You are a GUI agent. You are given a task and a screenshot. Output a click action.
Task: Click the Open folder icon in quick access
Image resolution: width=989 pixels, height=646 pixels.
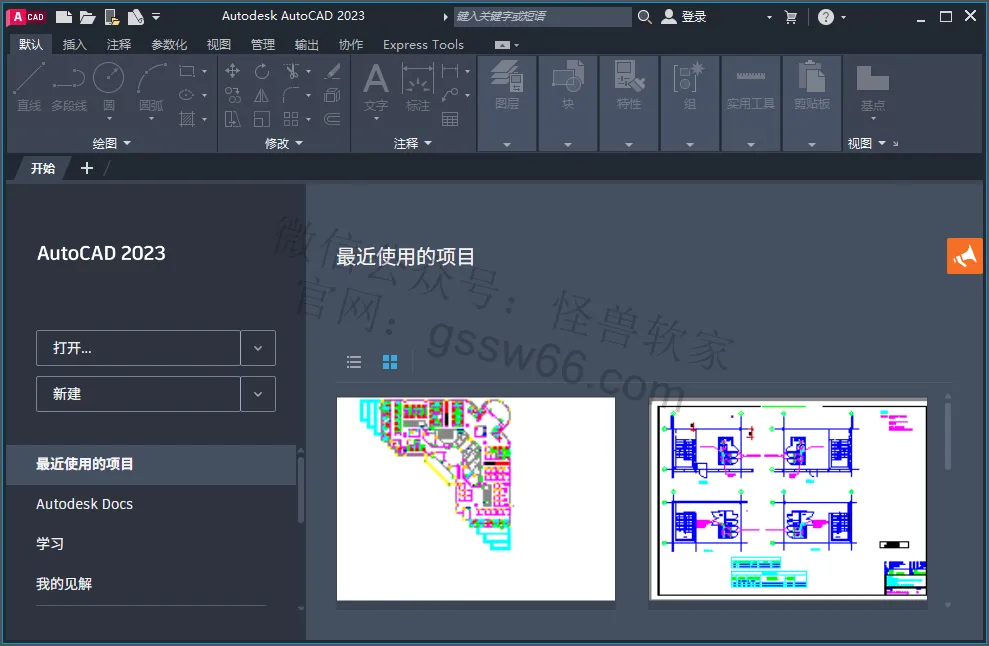(88, 17)
